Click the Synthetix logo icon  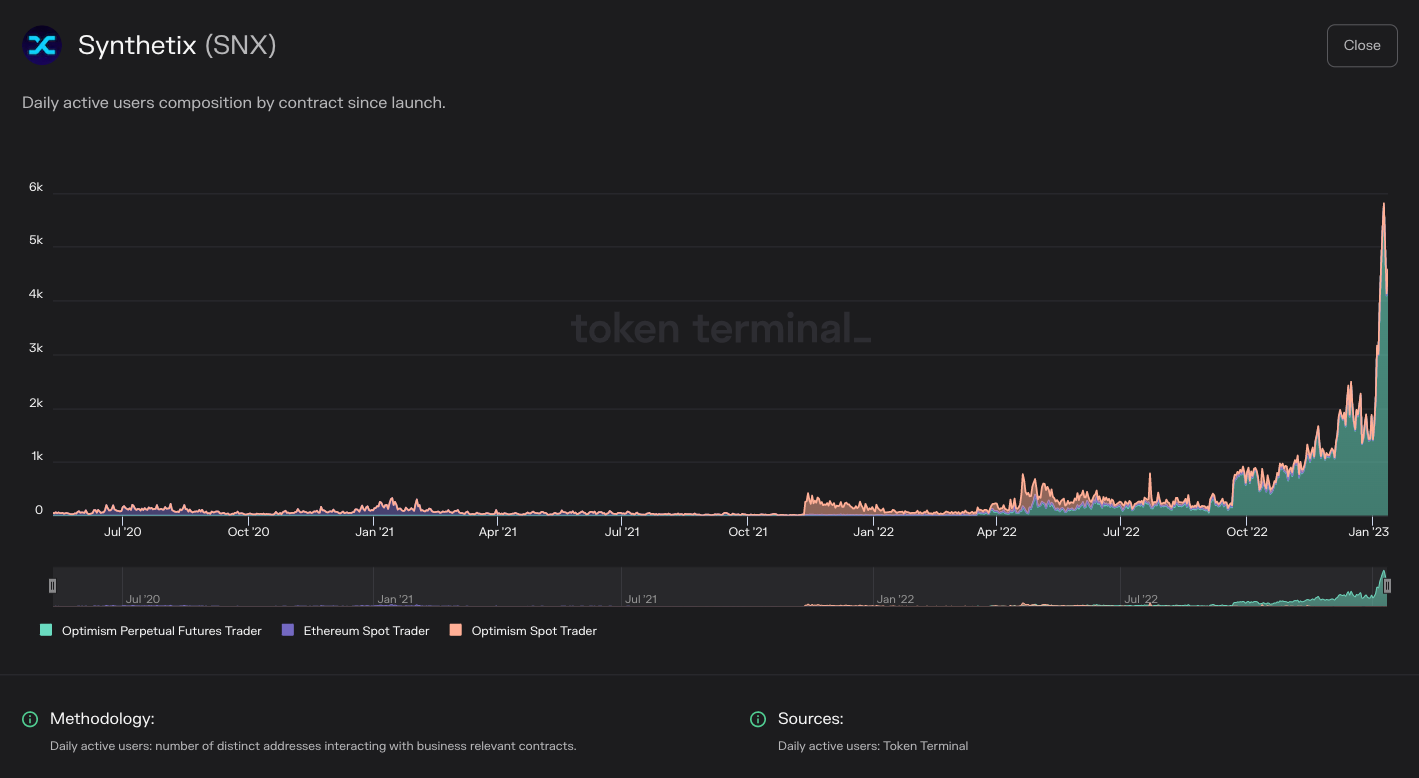pos(42,45)
